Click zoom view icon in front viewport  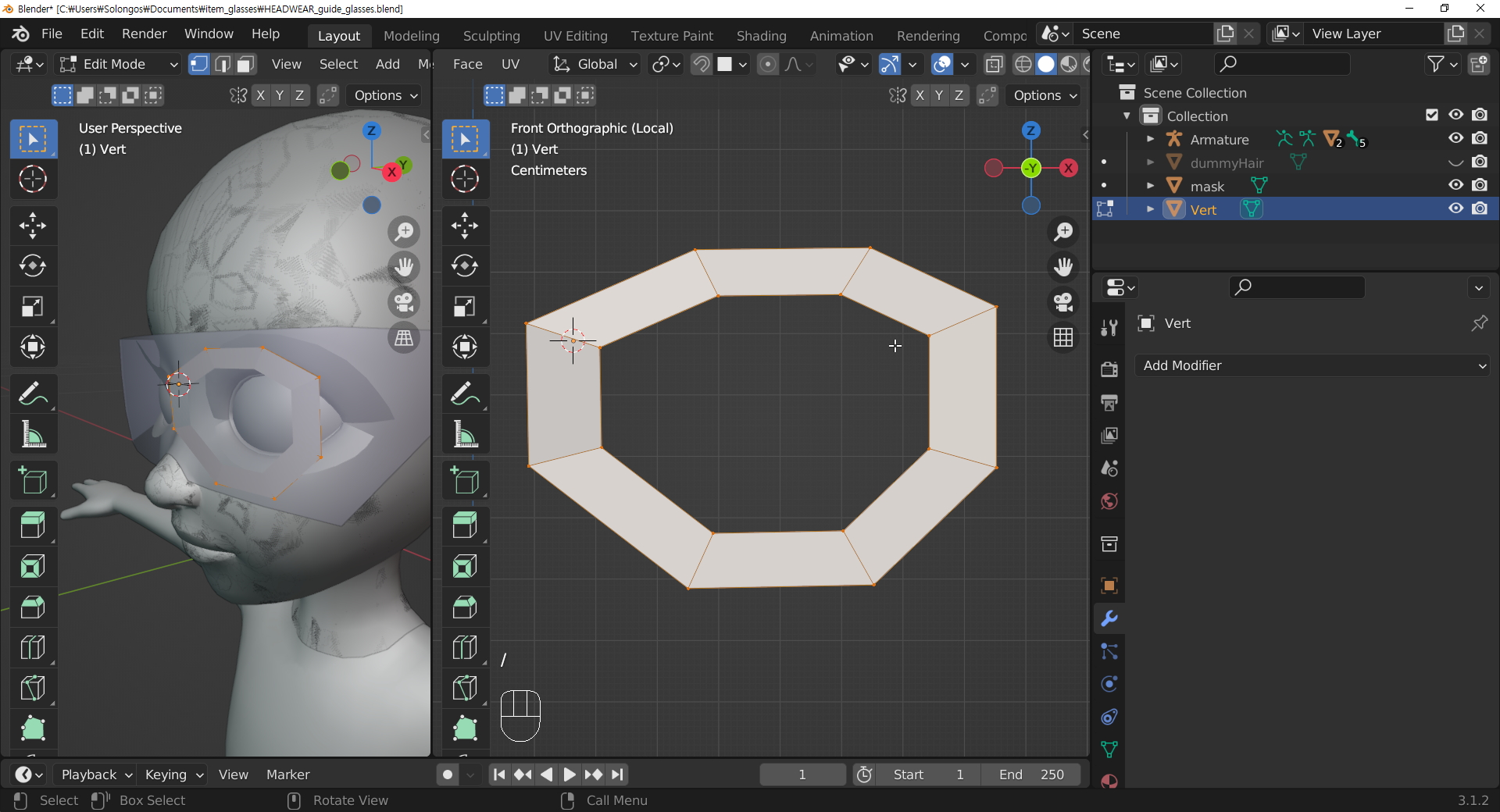tap(1063, 232)
